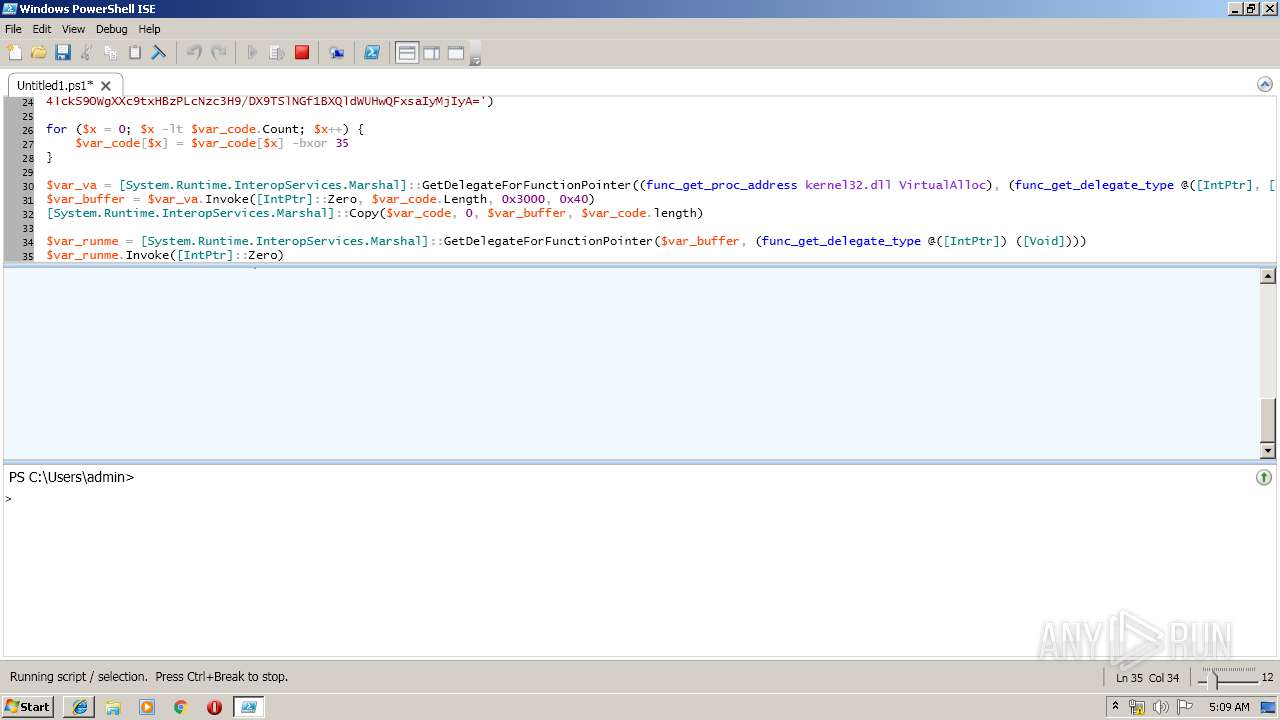Click line 31 $var_buffer assignment

click(320, 199)
